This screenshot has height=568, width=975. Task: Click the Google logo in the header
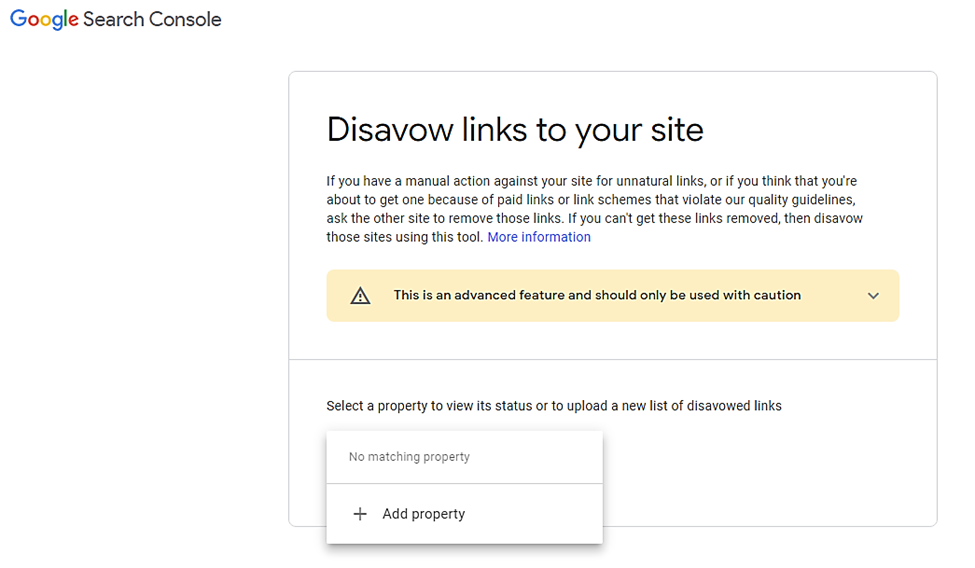(44, 19)
